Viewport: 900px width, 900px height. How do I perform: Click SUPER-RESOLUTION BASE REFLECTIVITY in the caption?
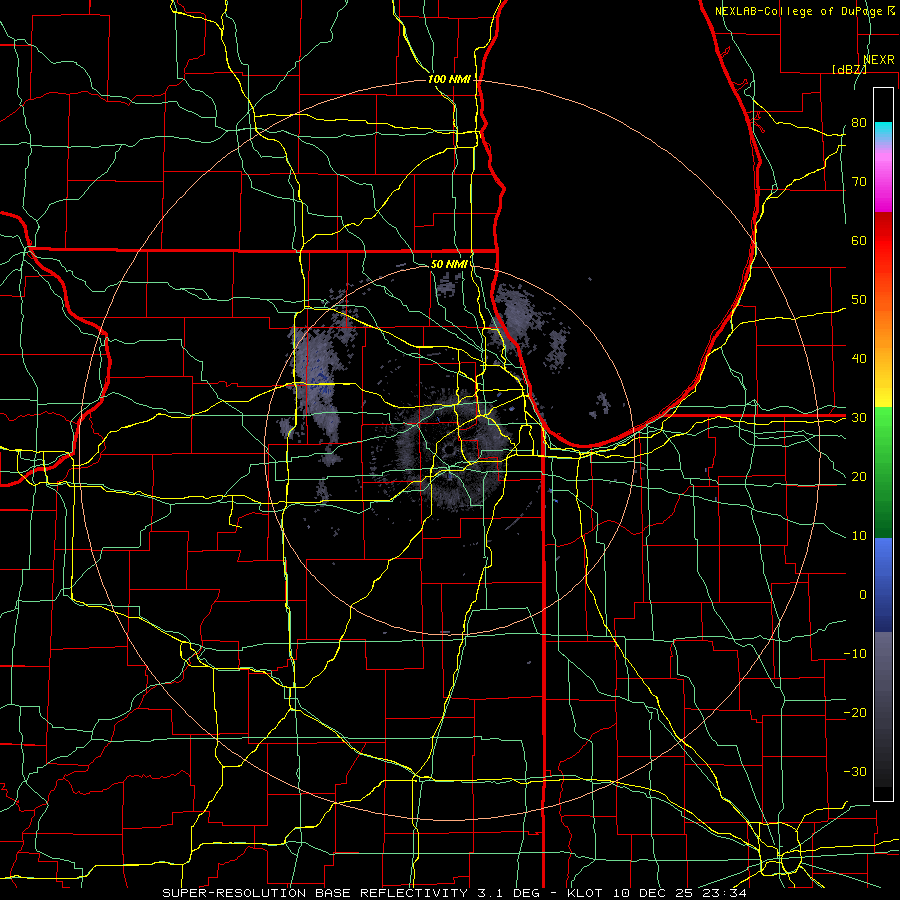pyautogui.click(x=315, y=893)
